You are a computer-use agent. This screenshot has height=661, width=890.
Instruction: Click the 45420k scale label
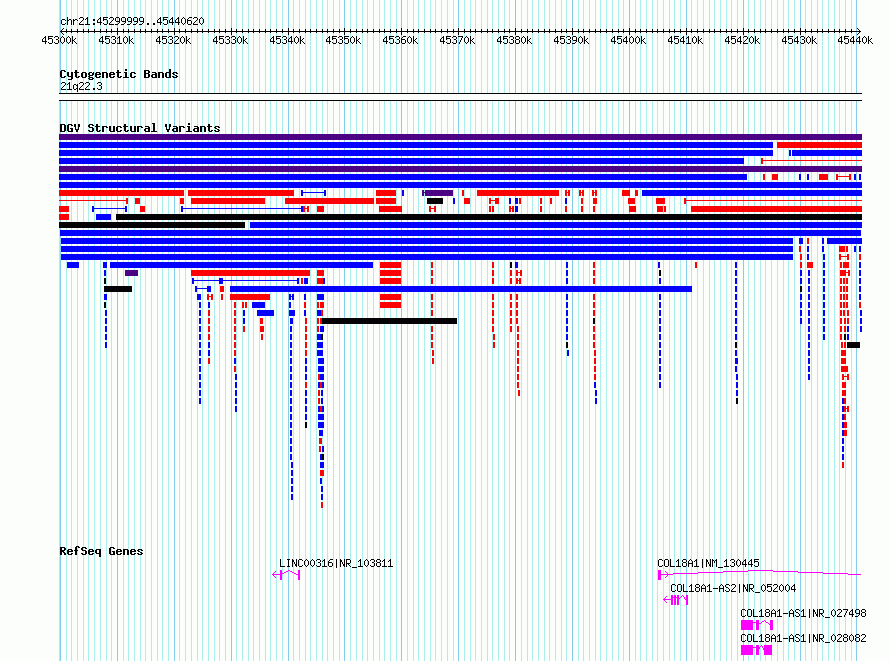pyautogui.click(x=742, y=40)
